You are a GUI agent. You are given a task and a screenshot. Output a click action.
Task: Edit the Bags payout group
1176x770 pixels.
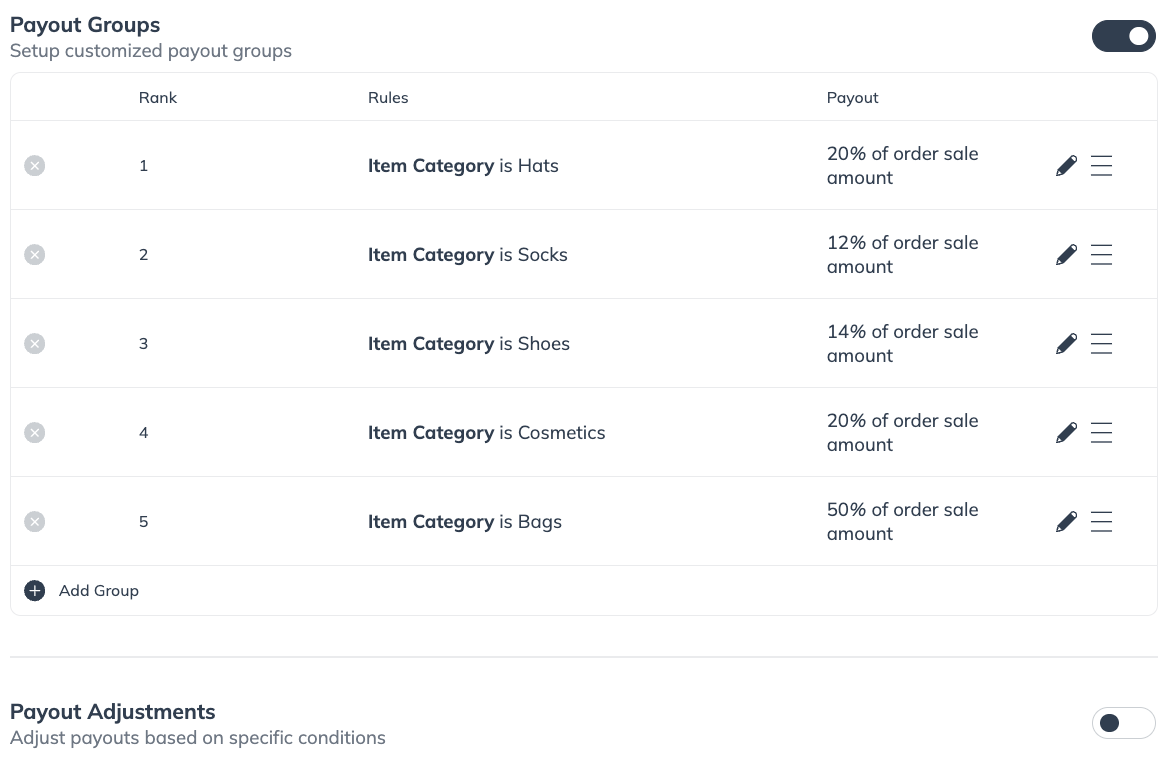point(1066,522)
